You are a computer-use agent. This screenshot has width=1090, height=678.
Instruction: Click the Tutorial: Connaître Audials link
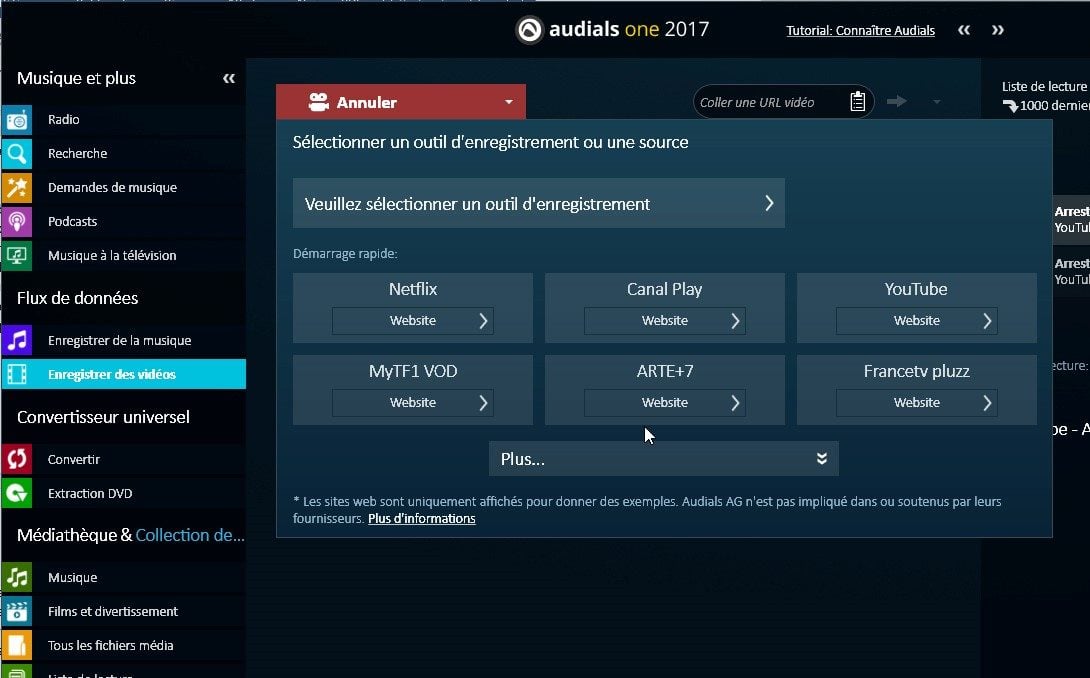860,30
